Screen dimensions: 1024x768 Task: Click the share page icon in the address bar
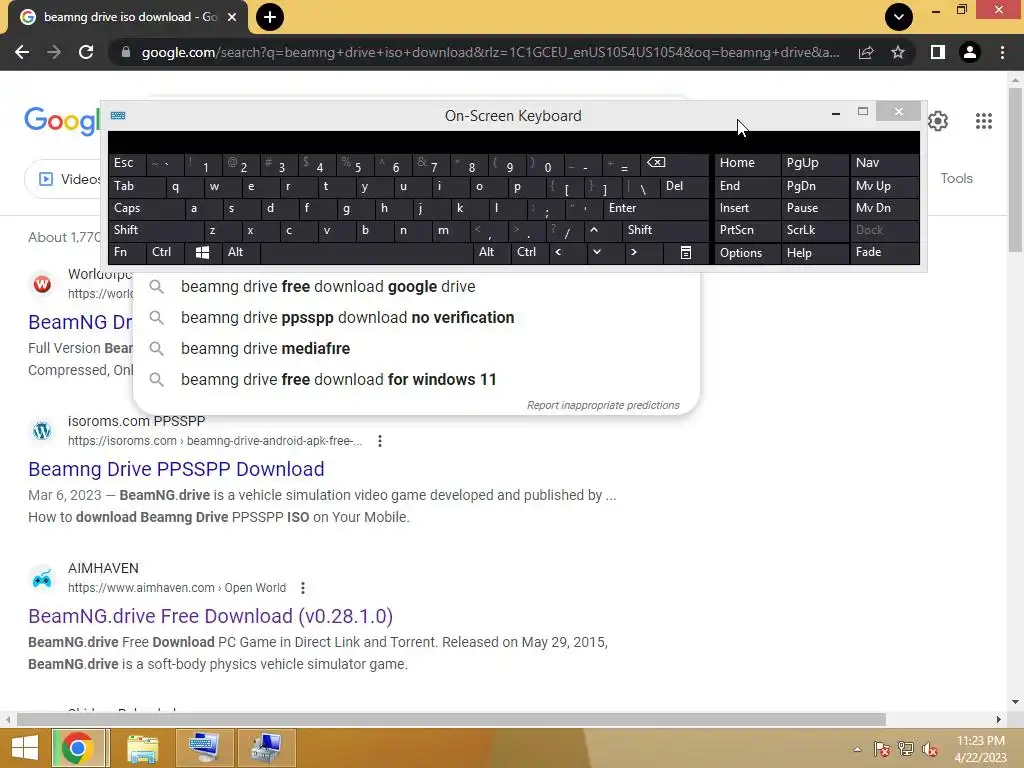click(x=866, y=52)
